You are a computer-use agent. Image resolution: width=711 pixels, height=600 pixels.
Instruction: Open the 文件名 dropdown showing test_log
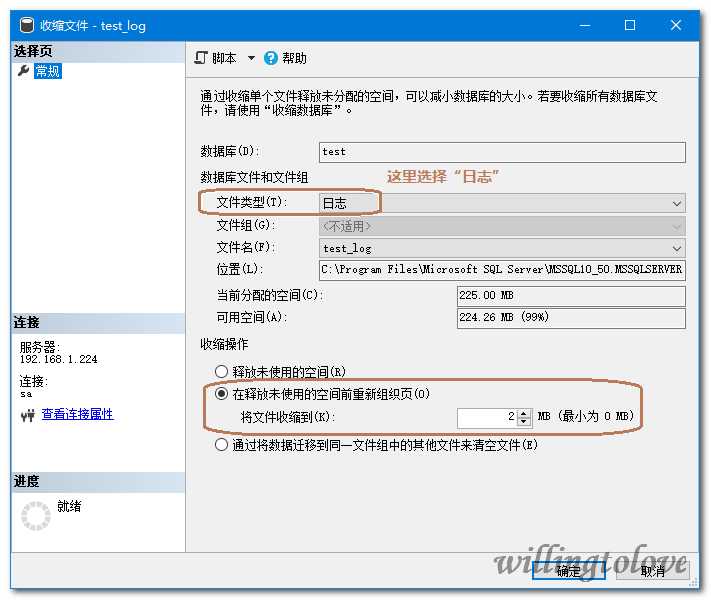click(502, 249)
